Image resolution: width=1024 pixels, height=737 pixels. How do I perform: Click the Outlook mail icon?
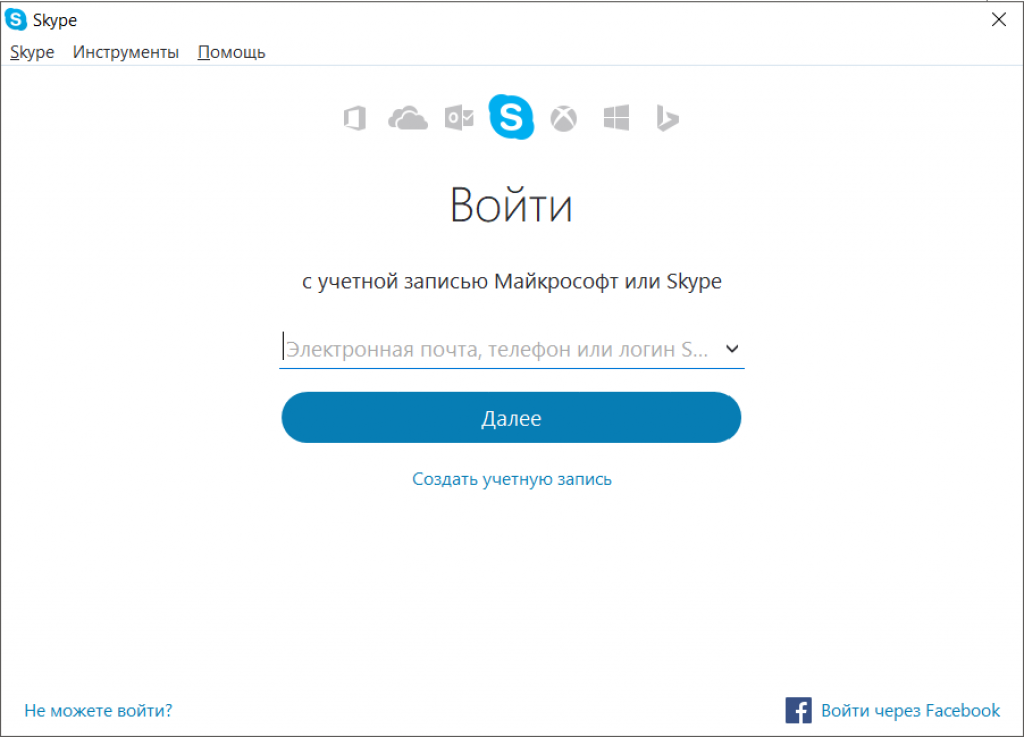coord(459,118)
